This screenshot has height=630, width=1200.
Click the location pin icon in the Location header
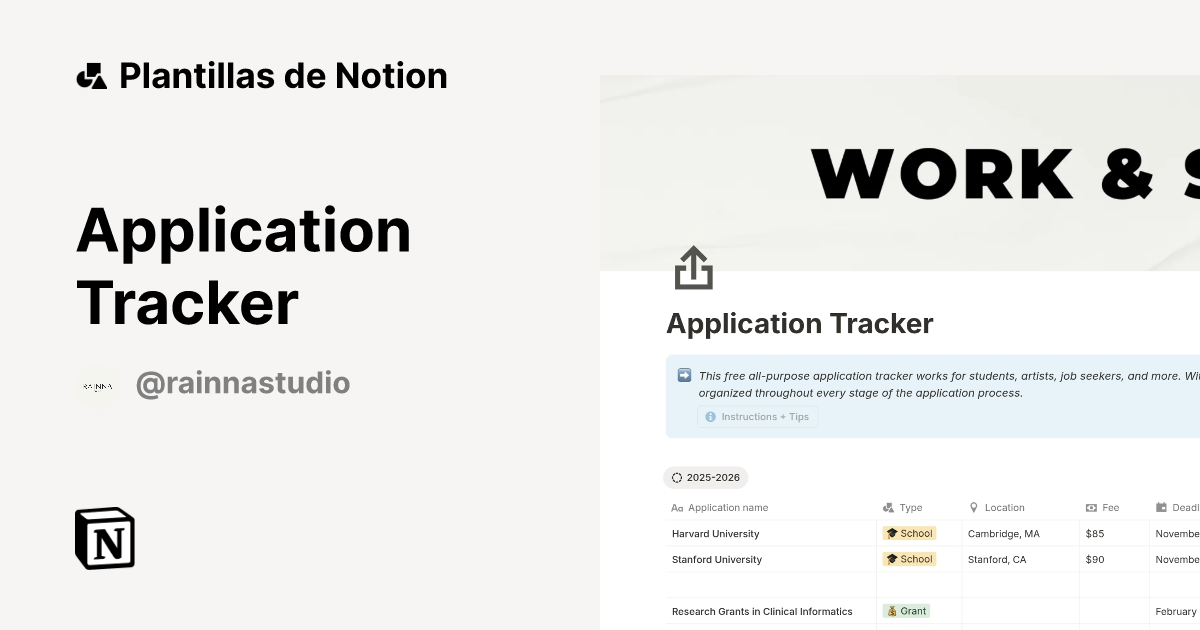click(974, 507)
